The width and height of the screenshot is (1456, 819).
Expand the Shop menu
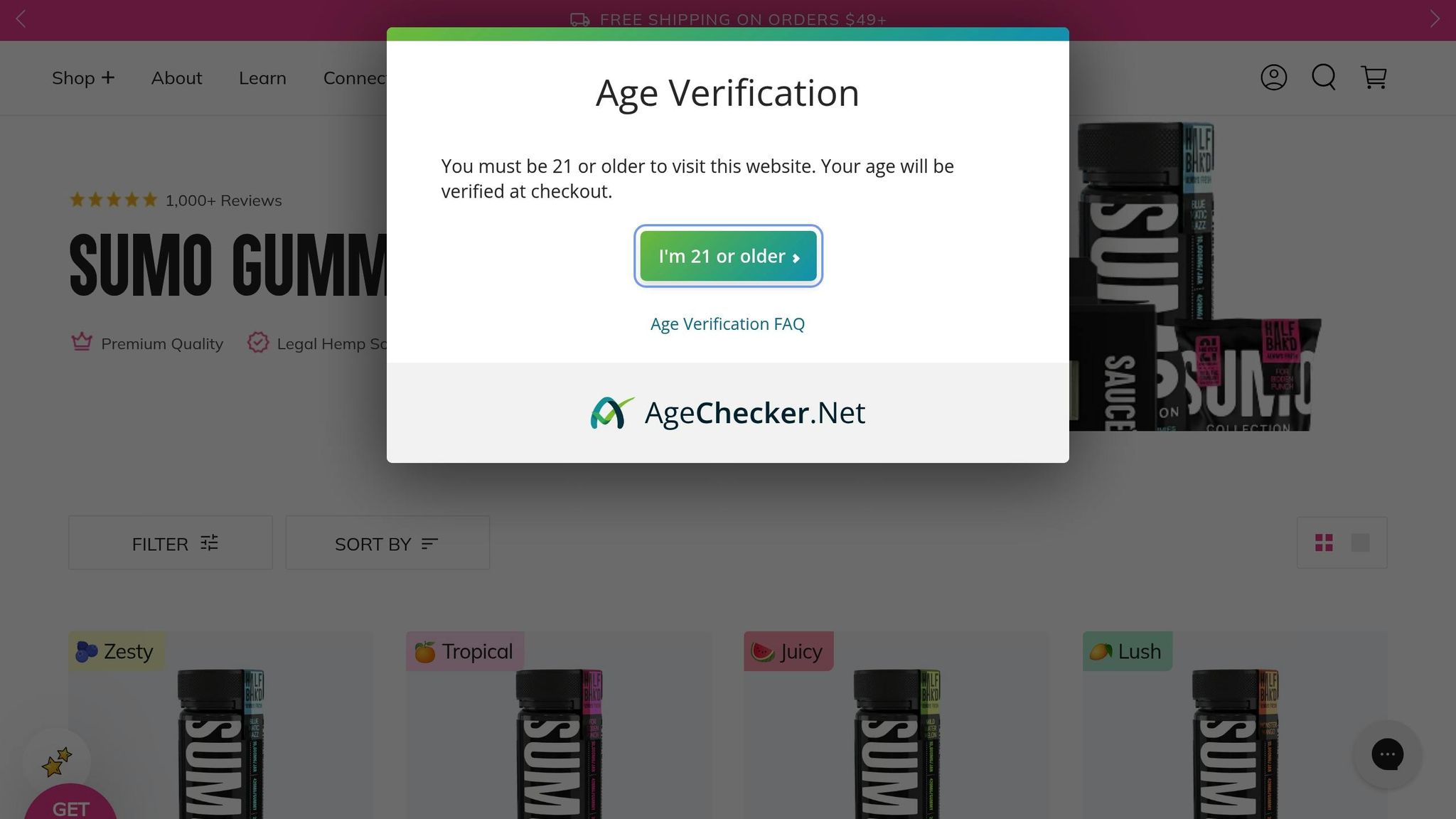pyautogui.click(x=83, y=78)
